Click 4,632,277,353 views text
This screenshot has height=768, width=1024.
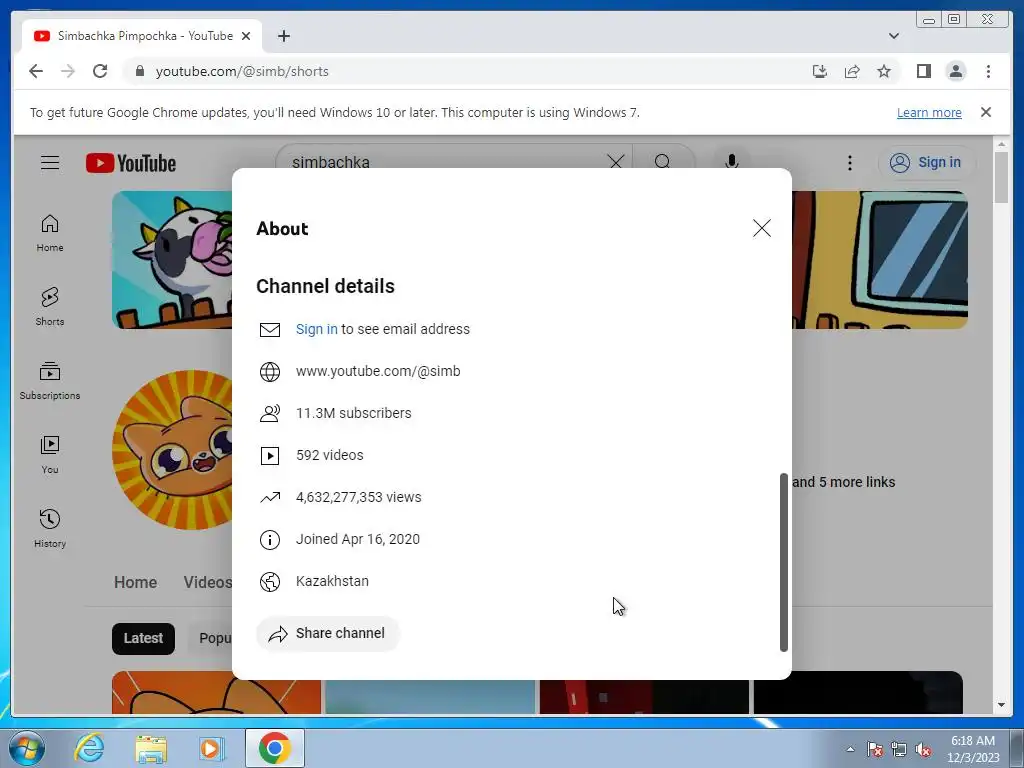point(359,497)
